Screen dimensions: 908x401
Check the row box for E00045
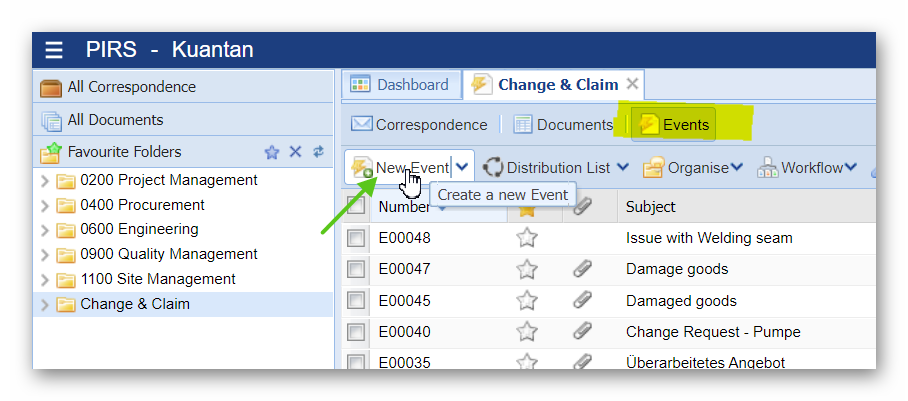point(356,300)
